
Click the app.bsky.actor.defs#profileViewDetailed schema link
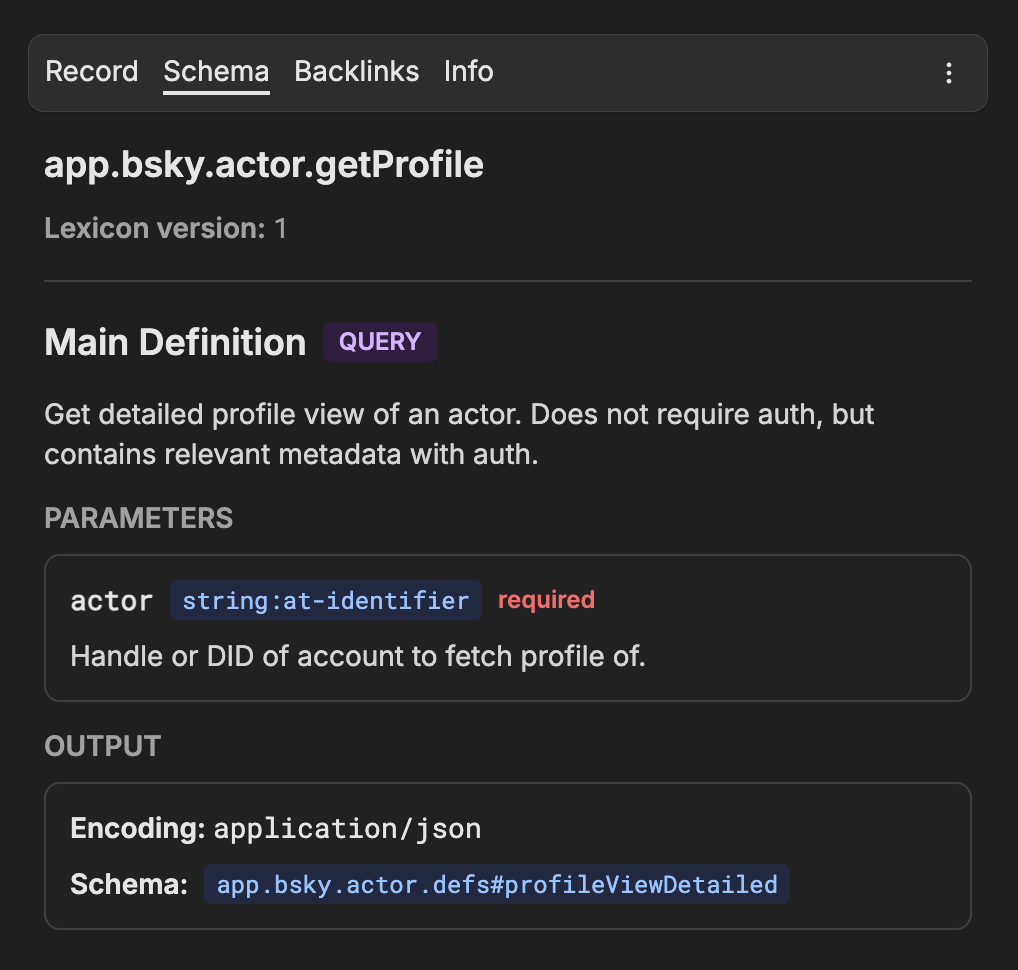[497, 885]
